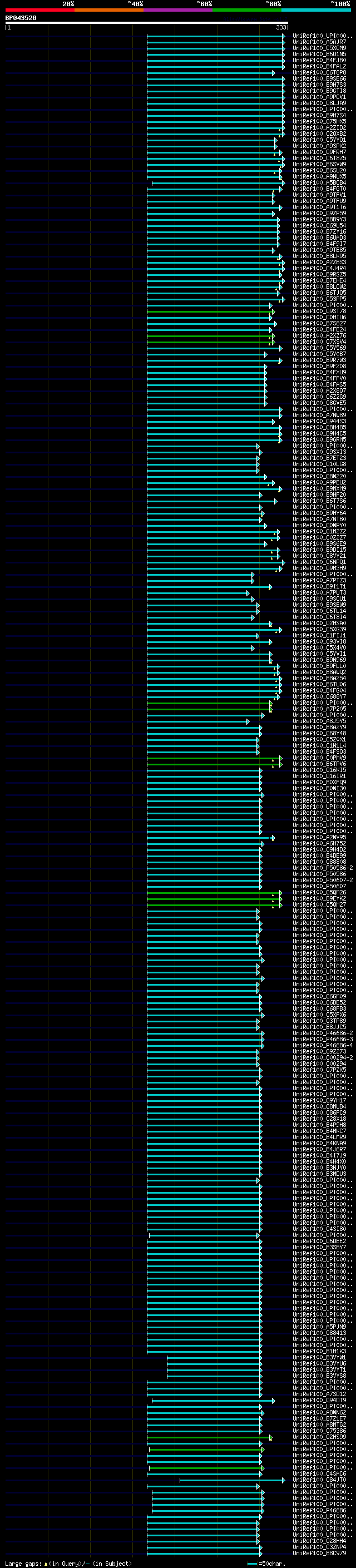
Task: Select label UniRef100_B6TPV6
Action: (319, 764)
